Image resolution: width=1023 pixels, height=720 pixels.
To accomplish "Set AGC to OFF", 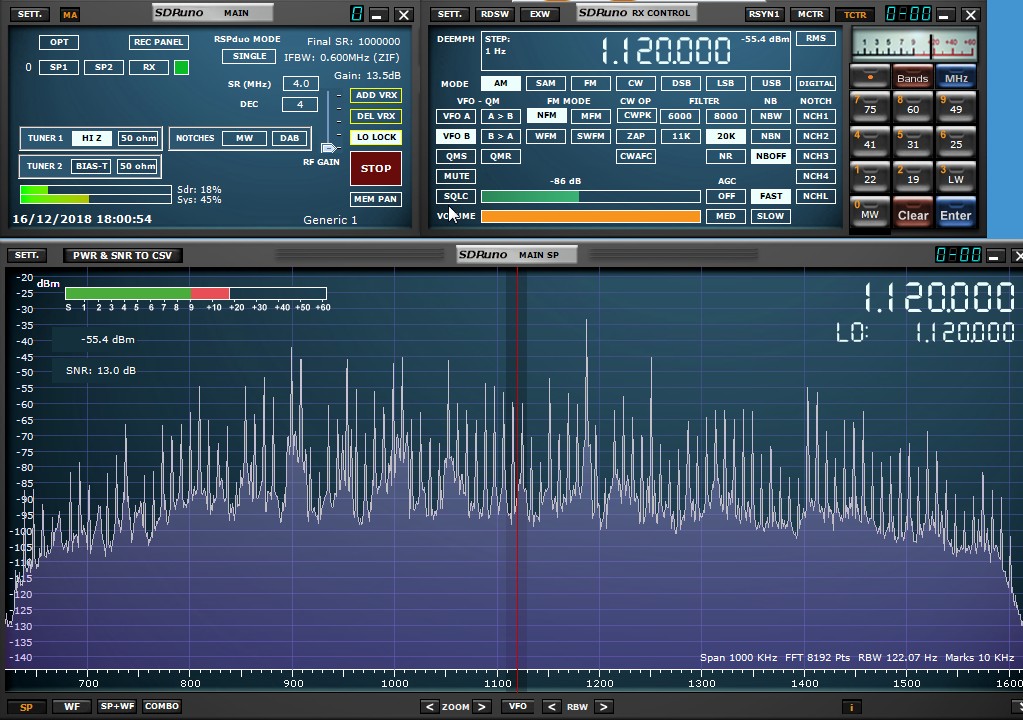I will [725, 196].
